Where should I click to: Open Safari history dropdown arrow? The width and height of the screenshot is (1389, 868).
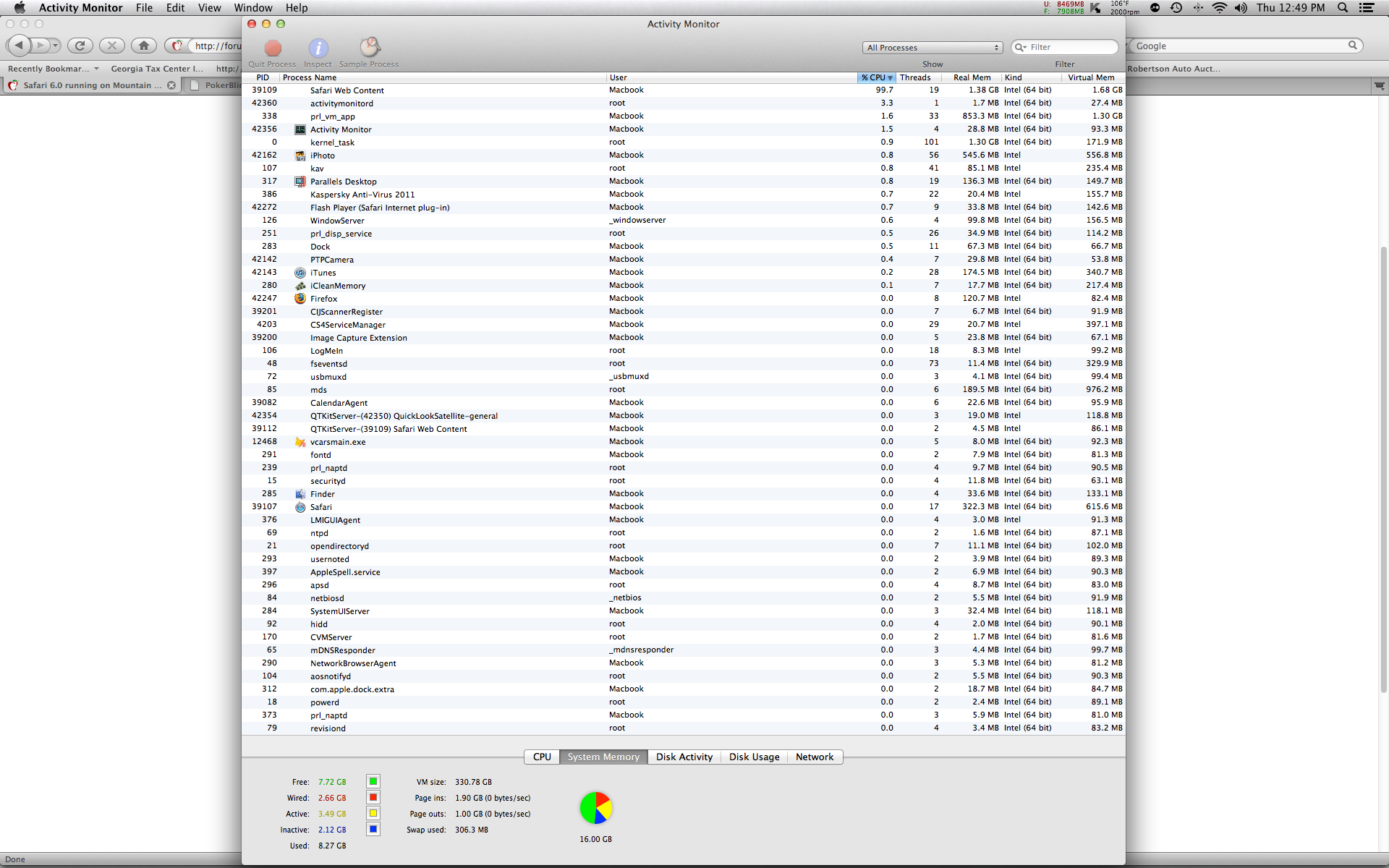click(55, 46)
